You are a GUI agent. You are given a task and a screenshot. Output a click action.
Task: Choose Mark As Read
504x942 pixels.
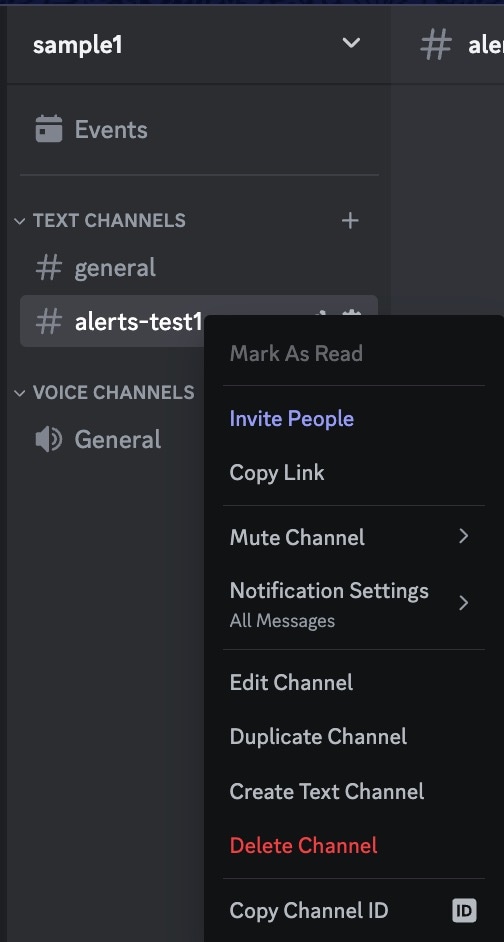click(354, 353)
